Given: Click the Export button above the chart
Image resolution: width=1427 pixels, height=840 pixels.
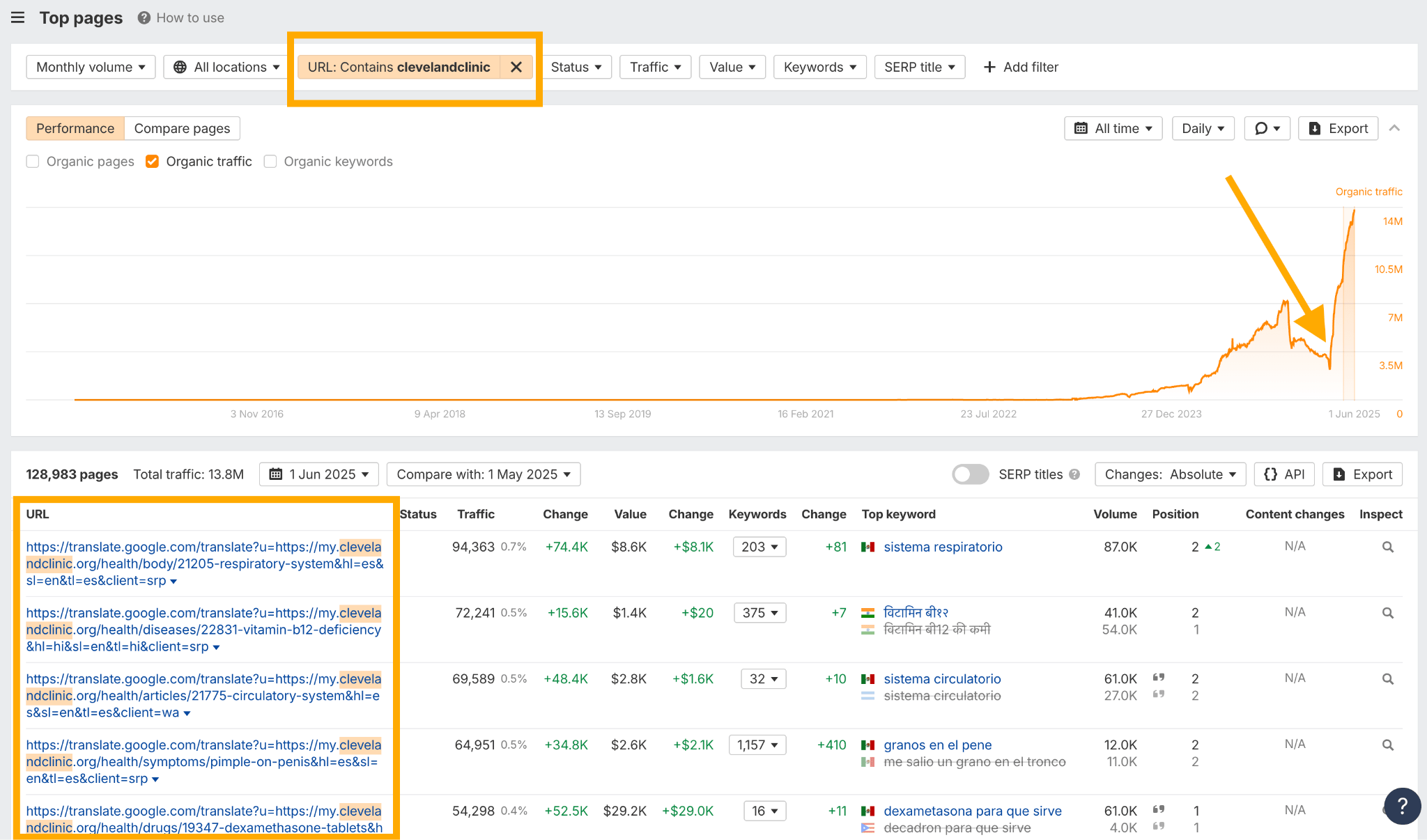Looking at the screenshot, I should click(x=1338, y=128).
